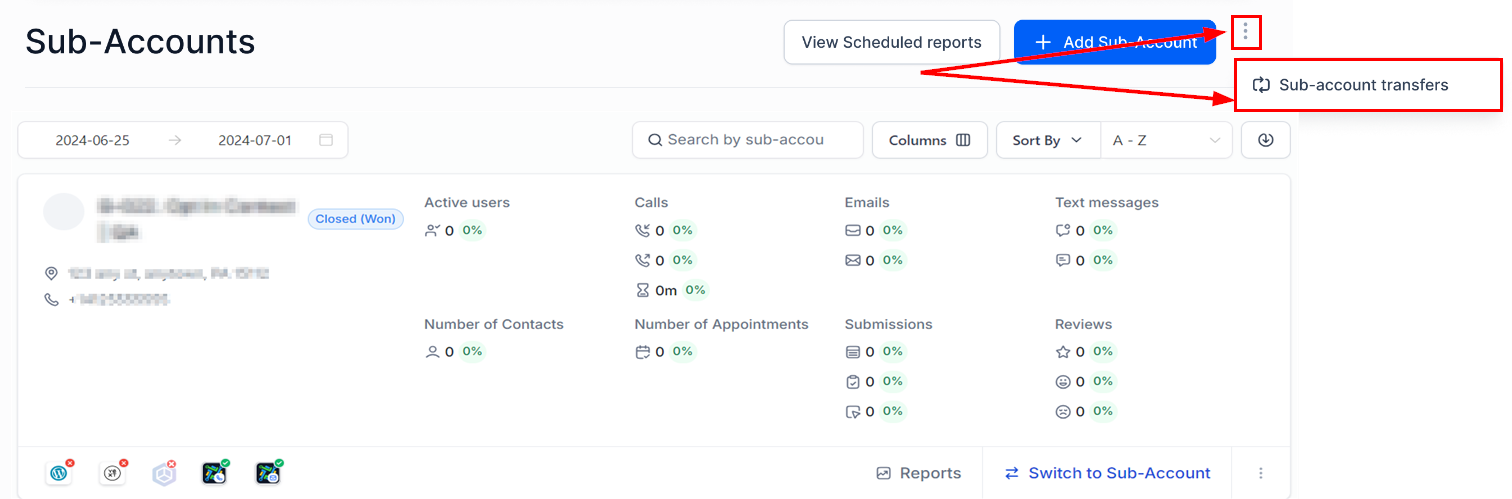Open the calendar icon in date range
Viewport: 1512px width, 499px height.
326,140
